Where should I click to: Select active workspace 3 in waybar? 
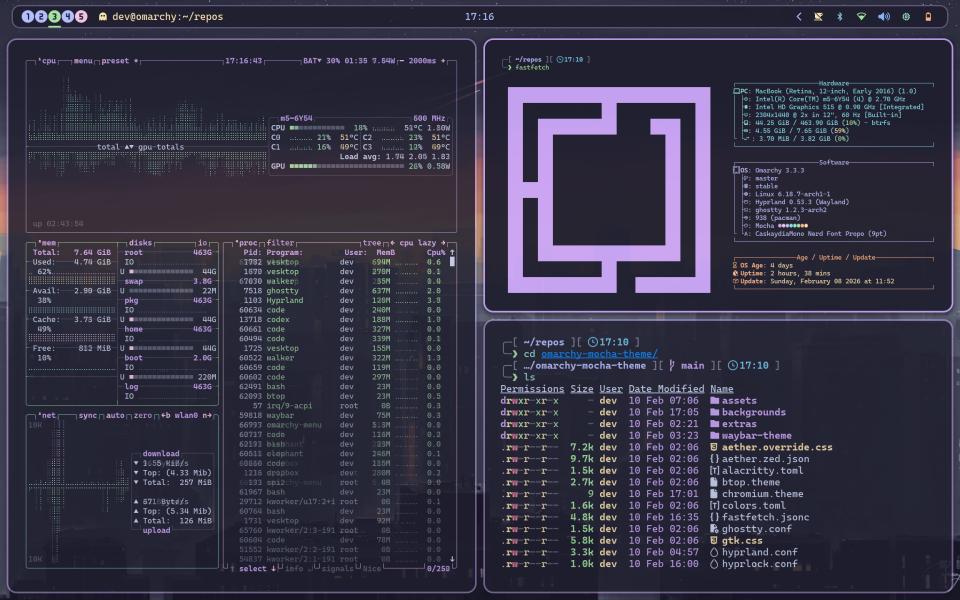click(x=54, y=17)
